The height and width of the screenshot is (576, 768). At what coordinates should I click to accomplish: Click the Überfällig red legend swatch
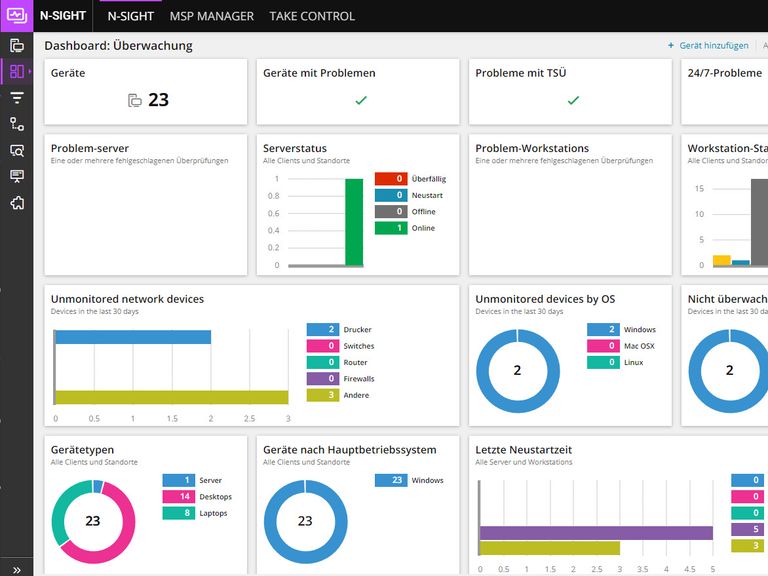tap(391, 179)
